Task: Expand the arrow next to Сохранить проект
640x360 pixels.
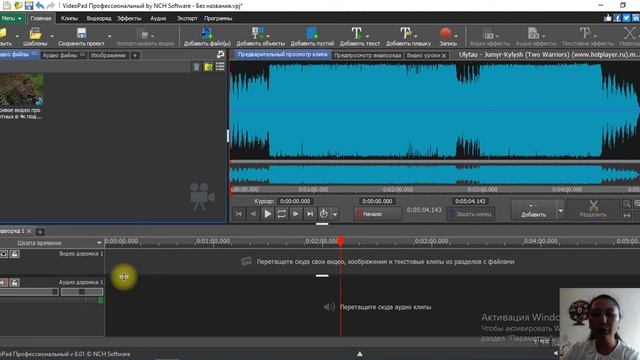Action: 109,36
